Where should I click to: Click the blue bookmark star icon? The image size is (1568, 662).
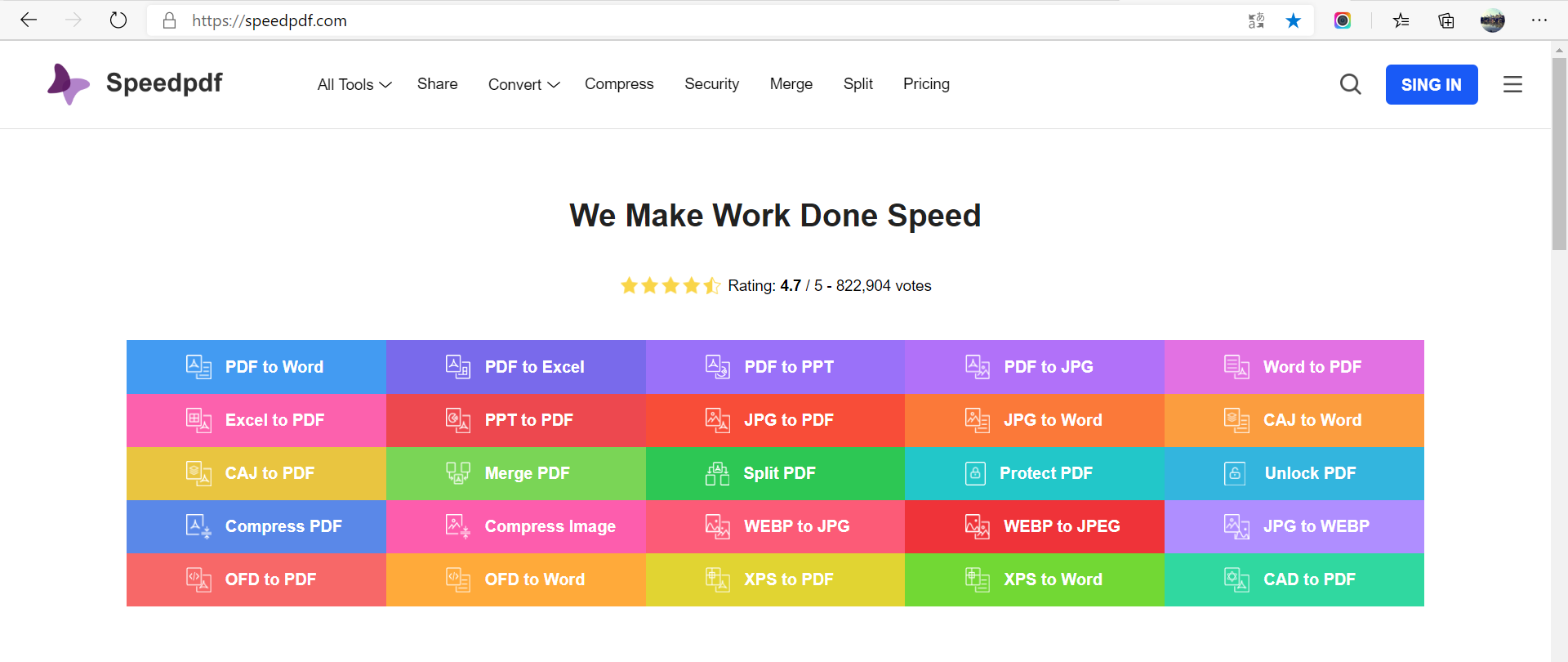tap(1294, 20)
